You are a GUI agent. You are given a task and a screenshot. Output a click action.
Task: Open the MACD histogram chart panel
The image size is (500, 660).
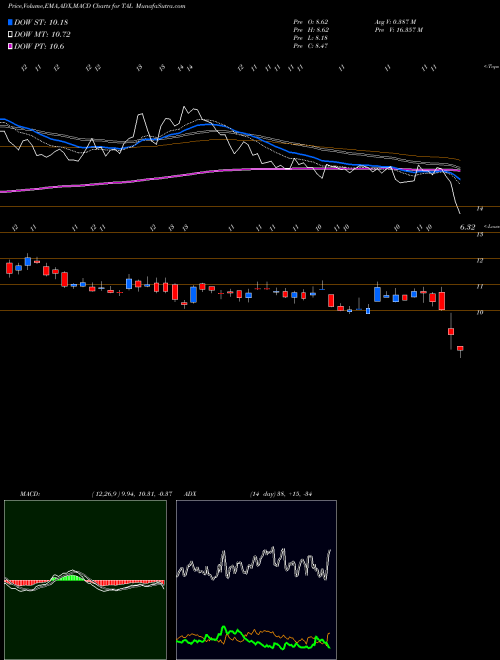pyautogui.click(x=85, y=580)
